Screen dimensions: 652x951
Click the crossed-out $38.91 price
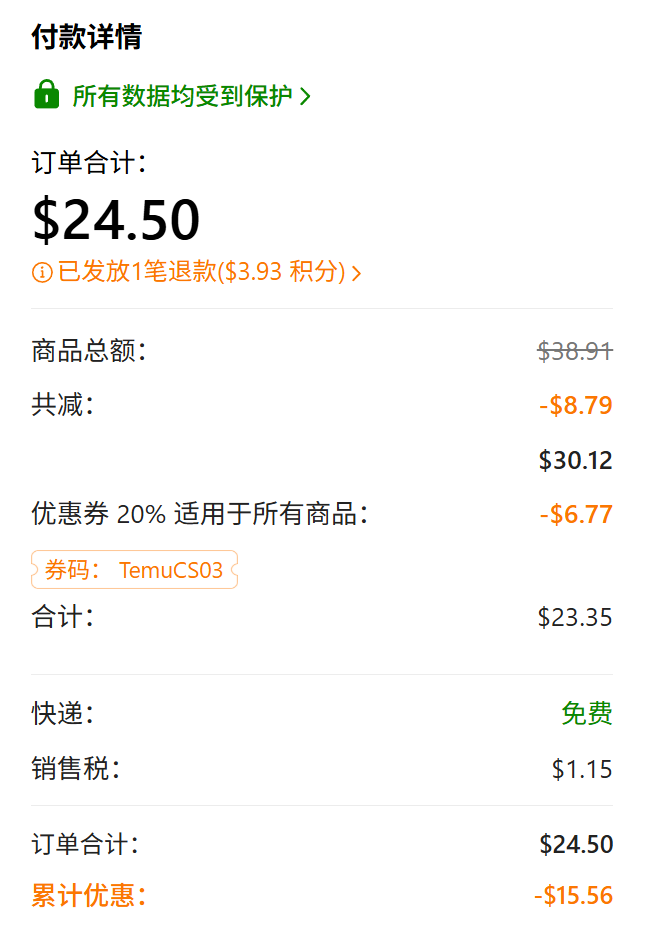pyautogui.click(x=574, y=351)
